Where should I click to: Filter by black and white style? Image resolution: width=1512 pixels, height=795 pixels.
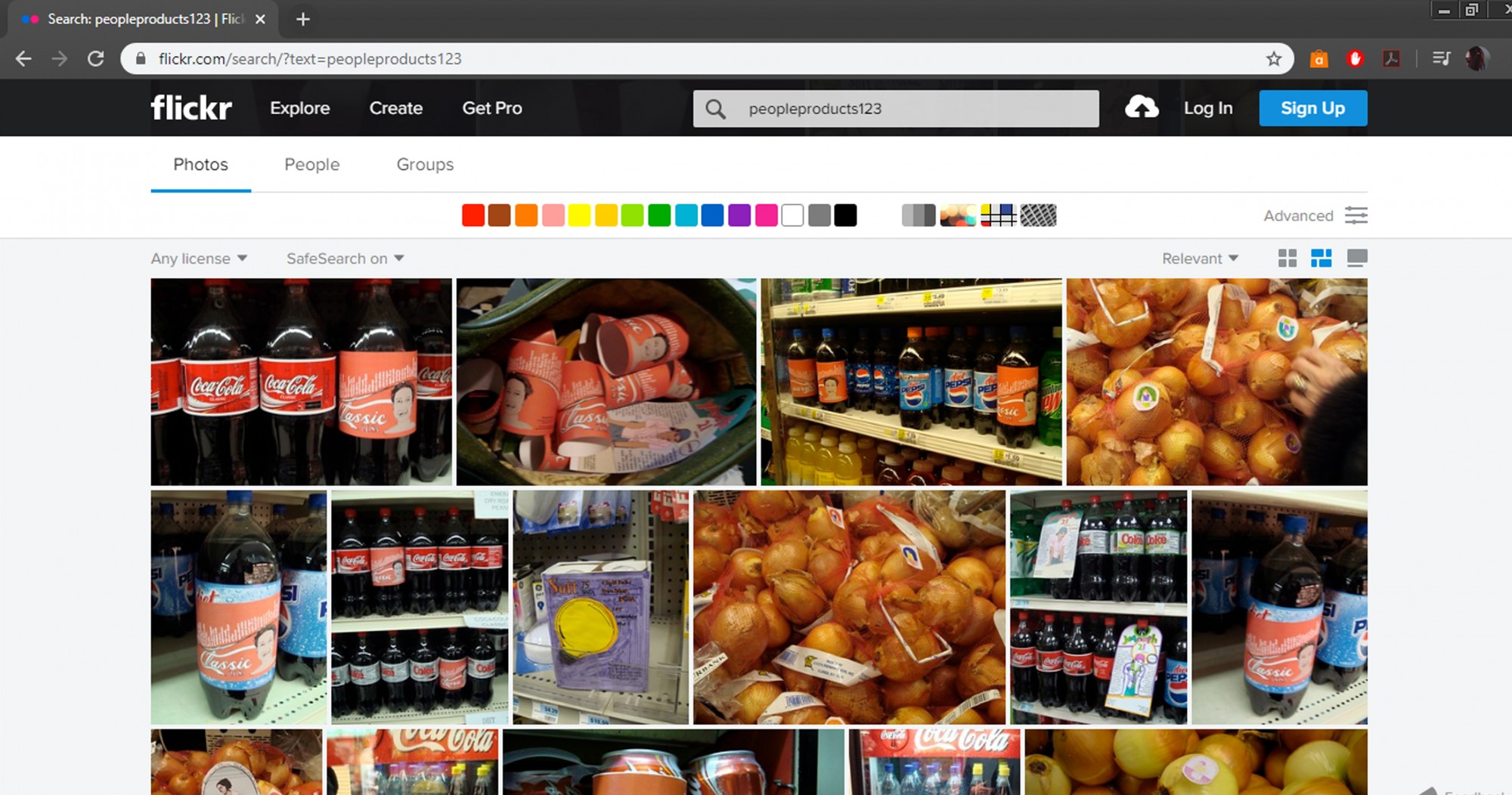click(919, 215)
